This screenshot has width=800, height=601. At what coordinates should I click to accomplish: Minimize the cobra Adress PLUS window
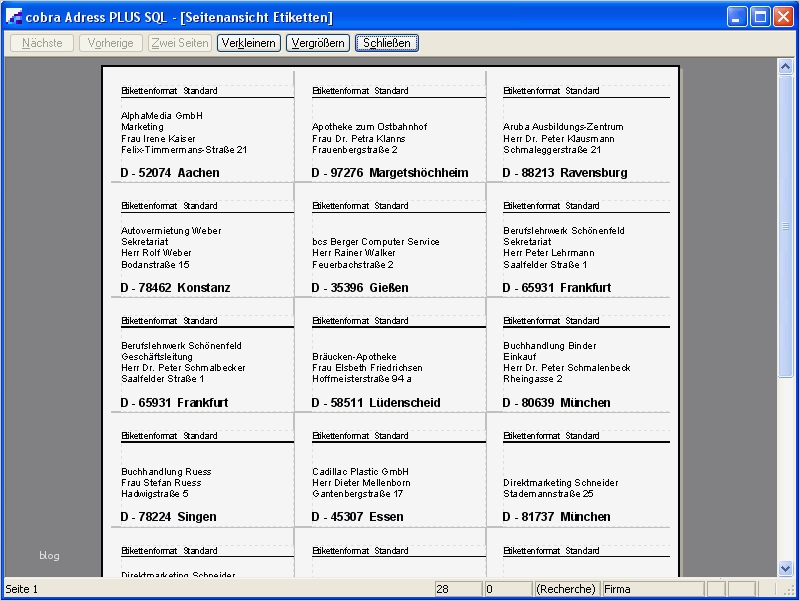[x=736, y=17]
